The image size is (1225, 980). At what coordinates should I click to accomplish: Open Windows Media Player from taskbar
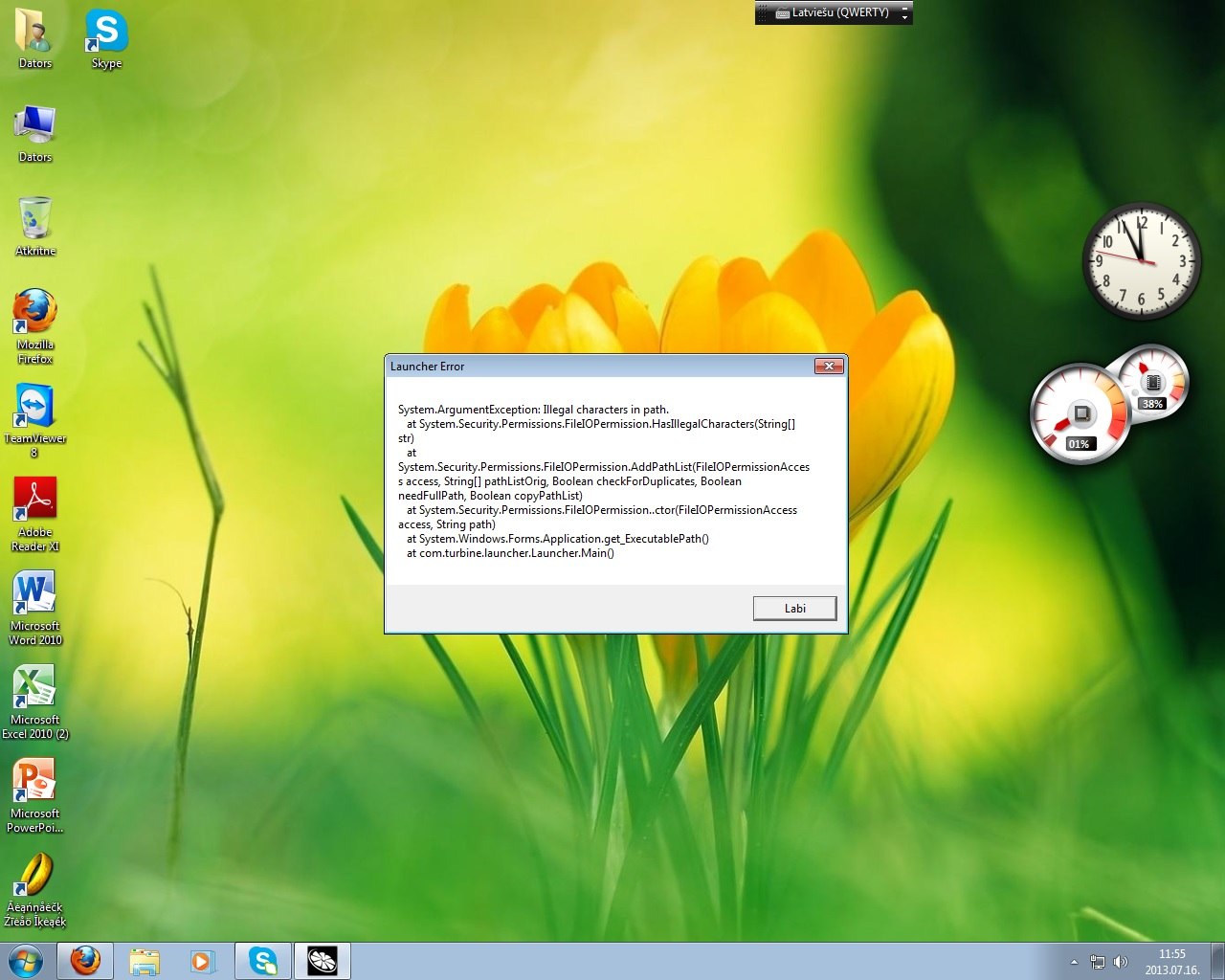coord(203,961)
